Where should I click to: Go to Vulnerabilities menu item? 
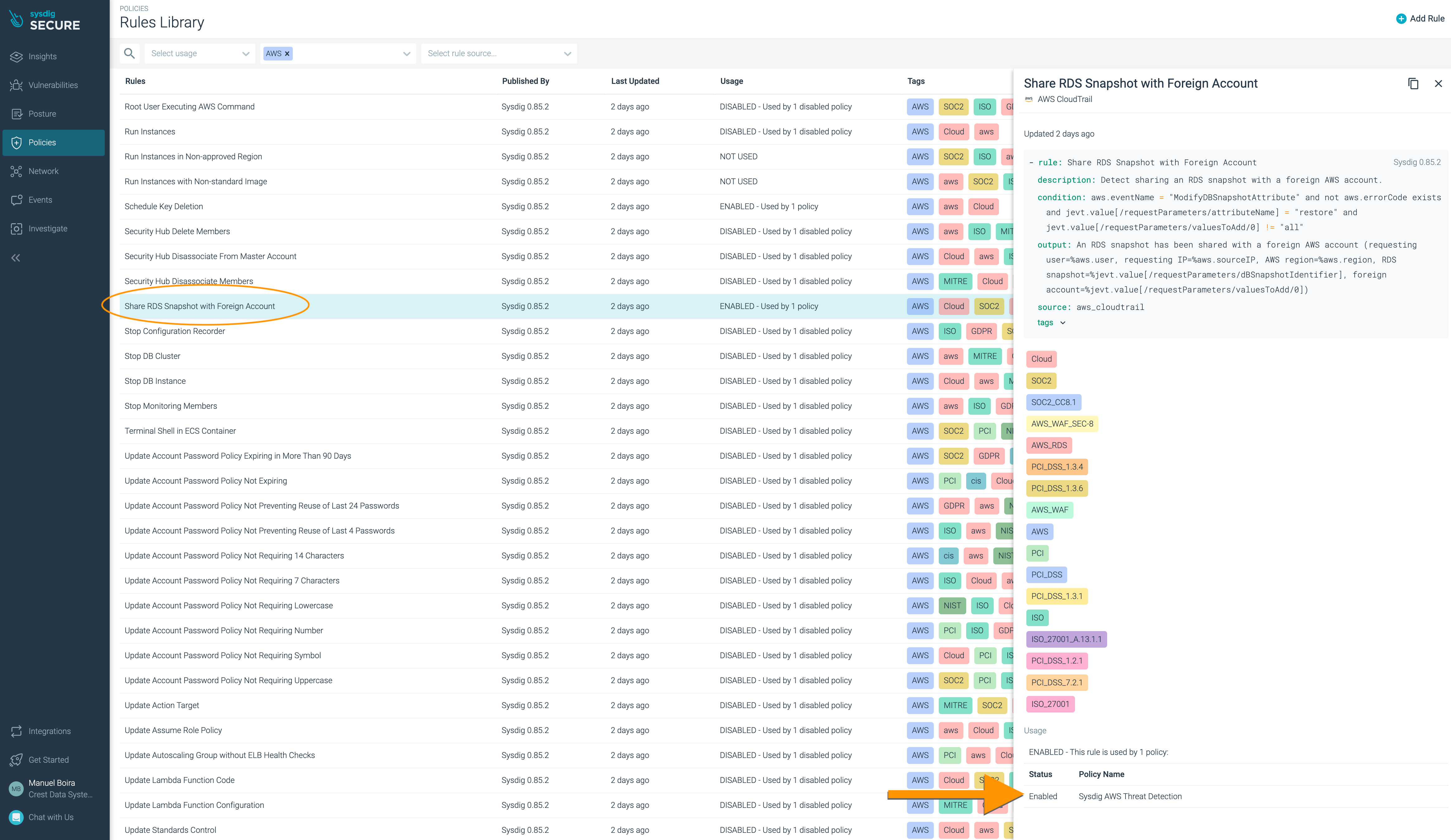pos(53,85)
